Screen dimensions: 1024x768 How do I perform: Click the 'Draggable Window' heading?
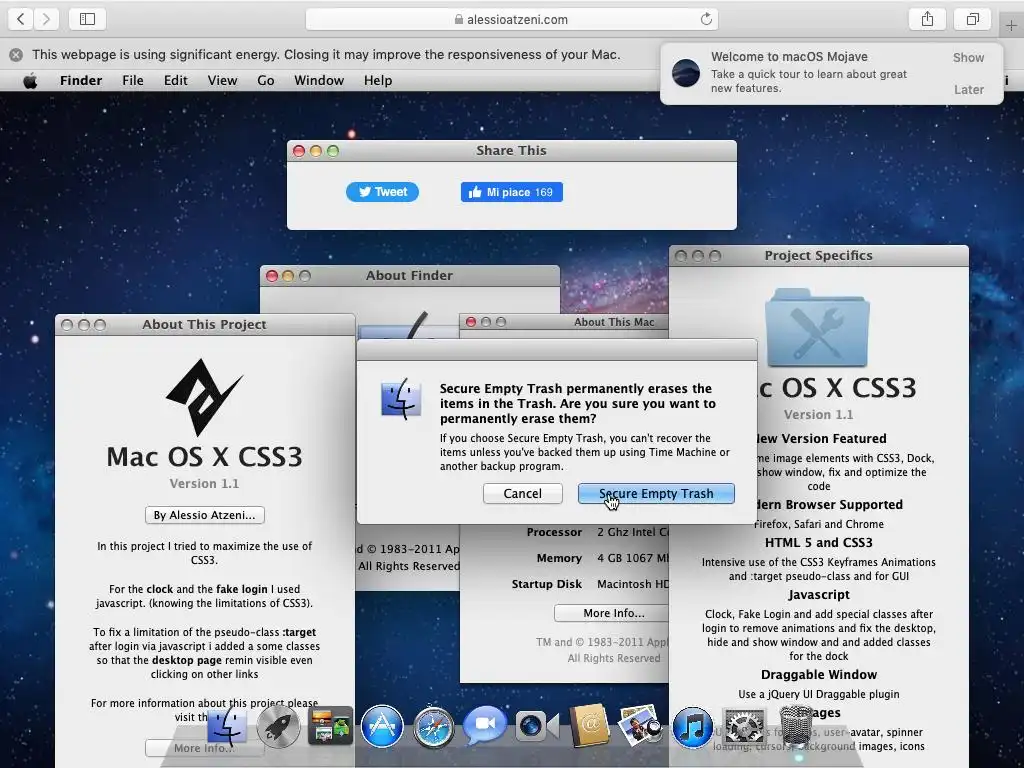[x=819, y=675]
